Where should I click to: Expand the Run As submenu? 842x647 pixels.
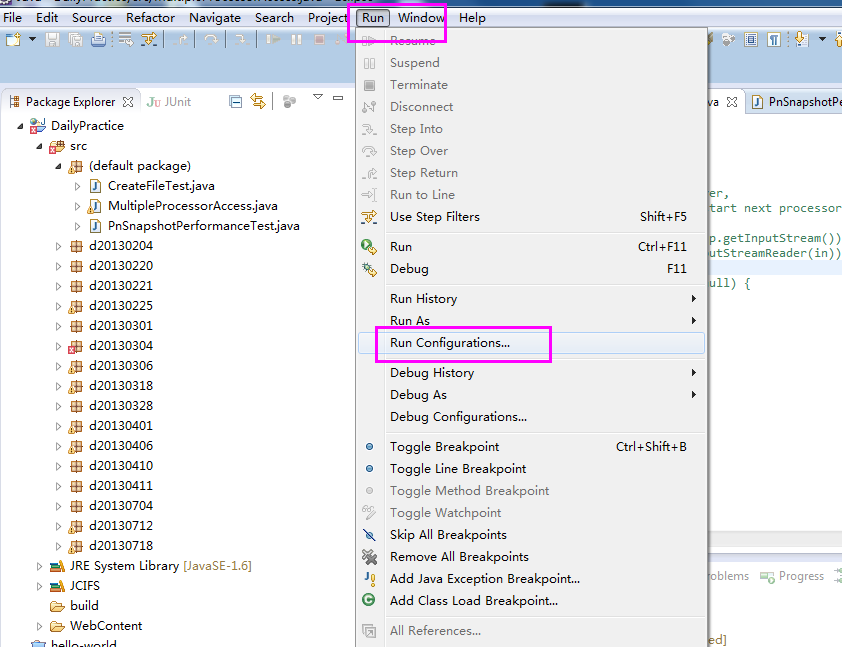[x=531, y=321]
